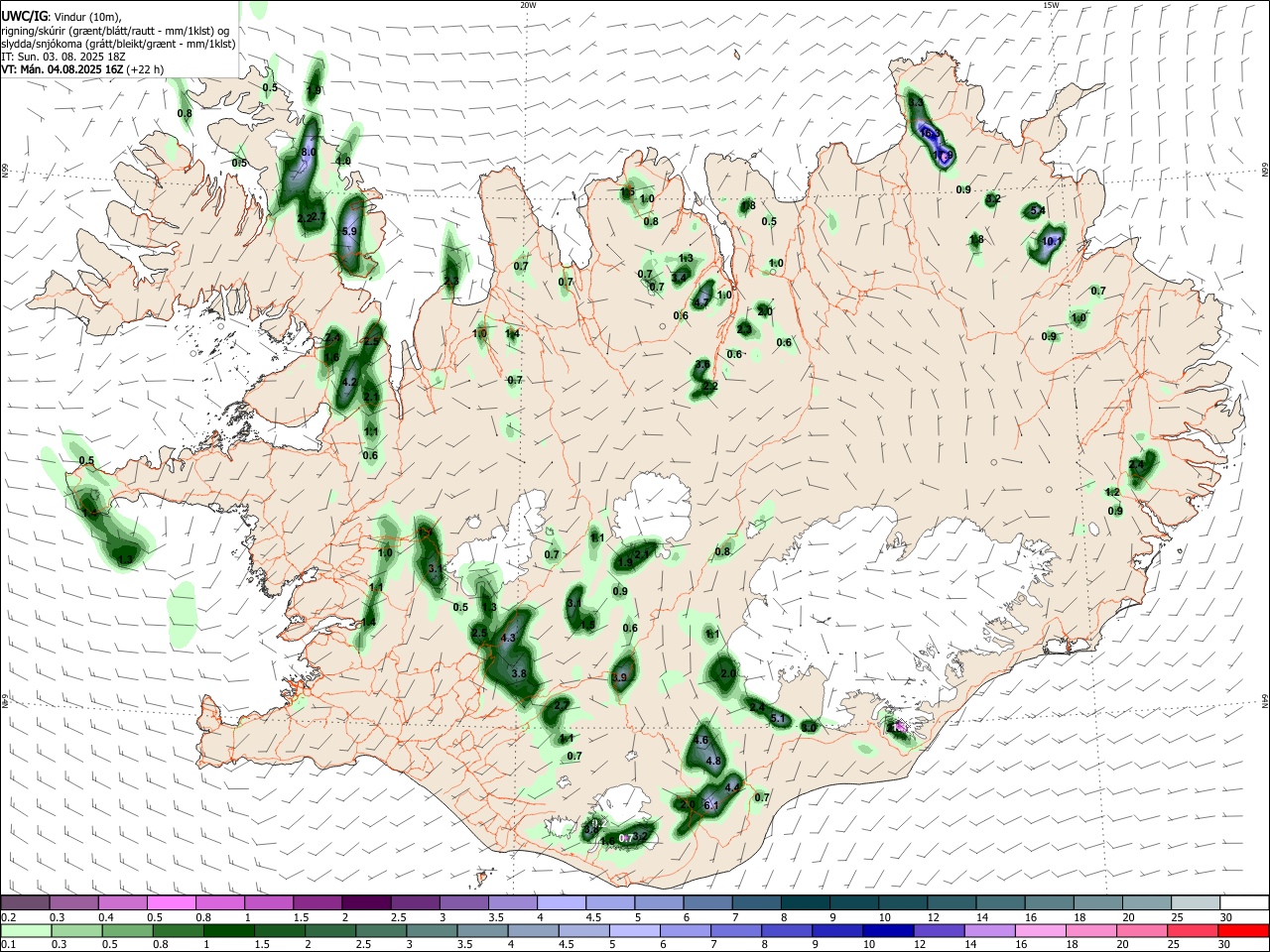Image resolution: width=1270 pixels, height=952 pixels.
Task: Pick the dark blue rain swatch between 10 and 12
Action: tap(887, 930)
